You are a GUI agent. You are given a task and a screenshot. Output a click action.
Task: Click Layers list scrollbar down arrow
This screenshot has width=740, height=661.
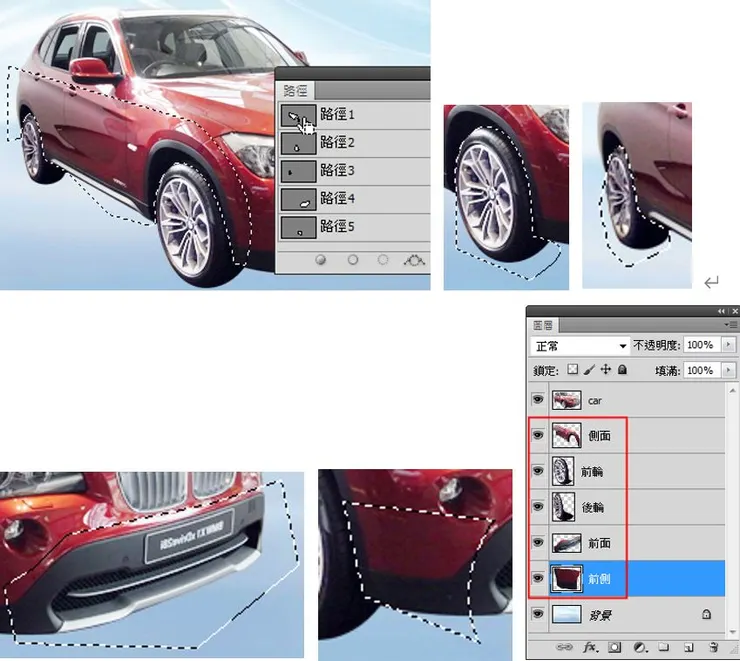click(732, 631)
